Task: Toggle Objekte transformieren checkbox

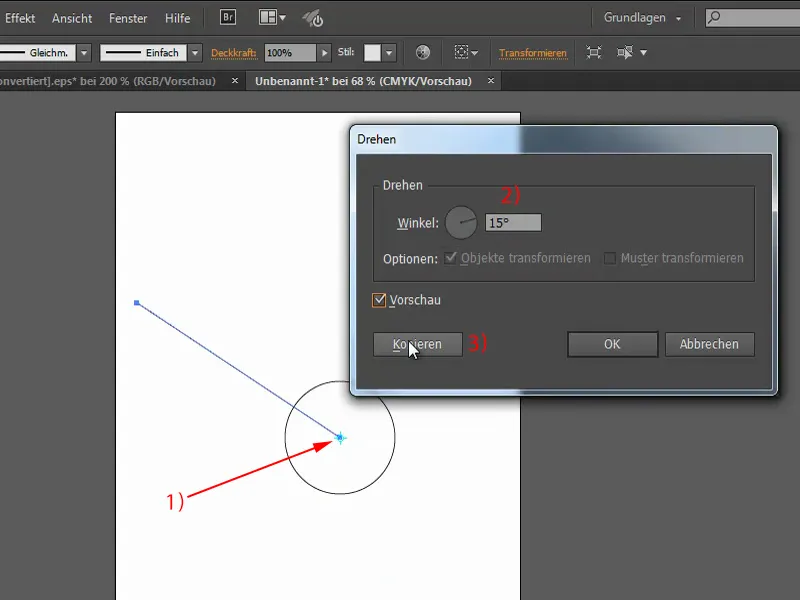Action: [450, 258]
